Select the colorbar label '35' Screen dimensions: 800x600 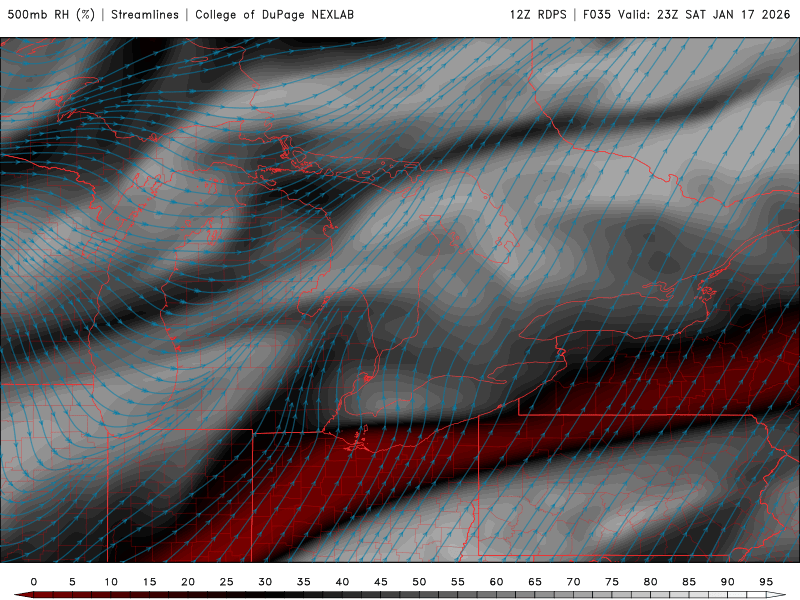point(304,582)
